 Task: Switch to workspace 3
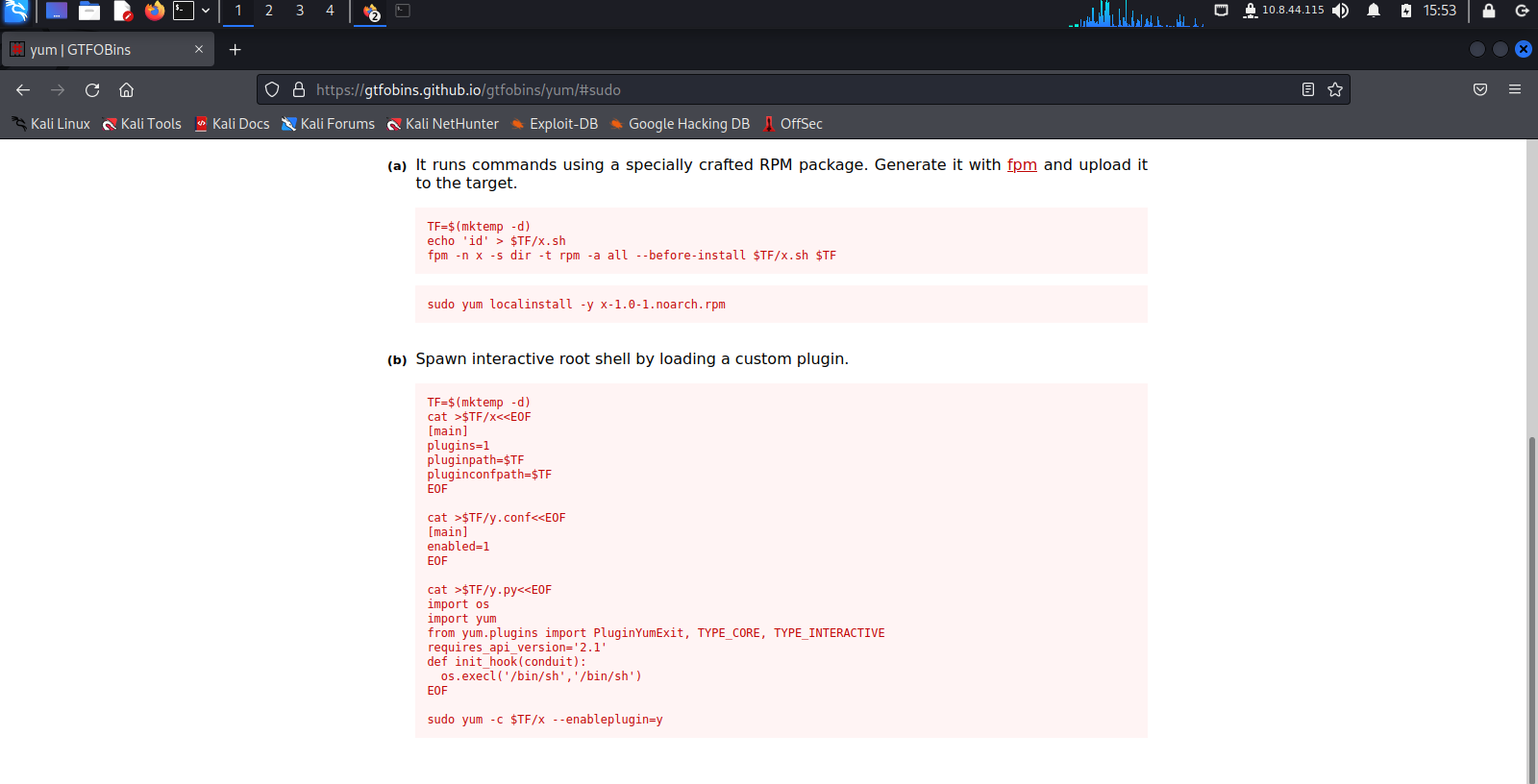point(300,11)
